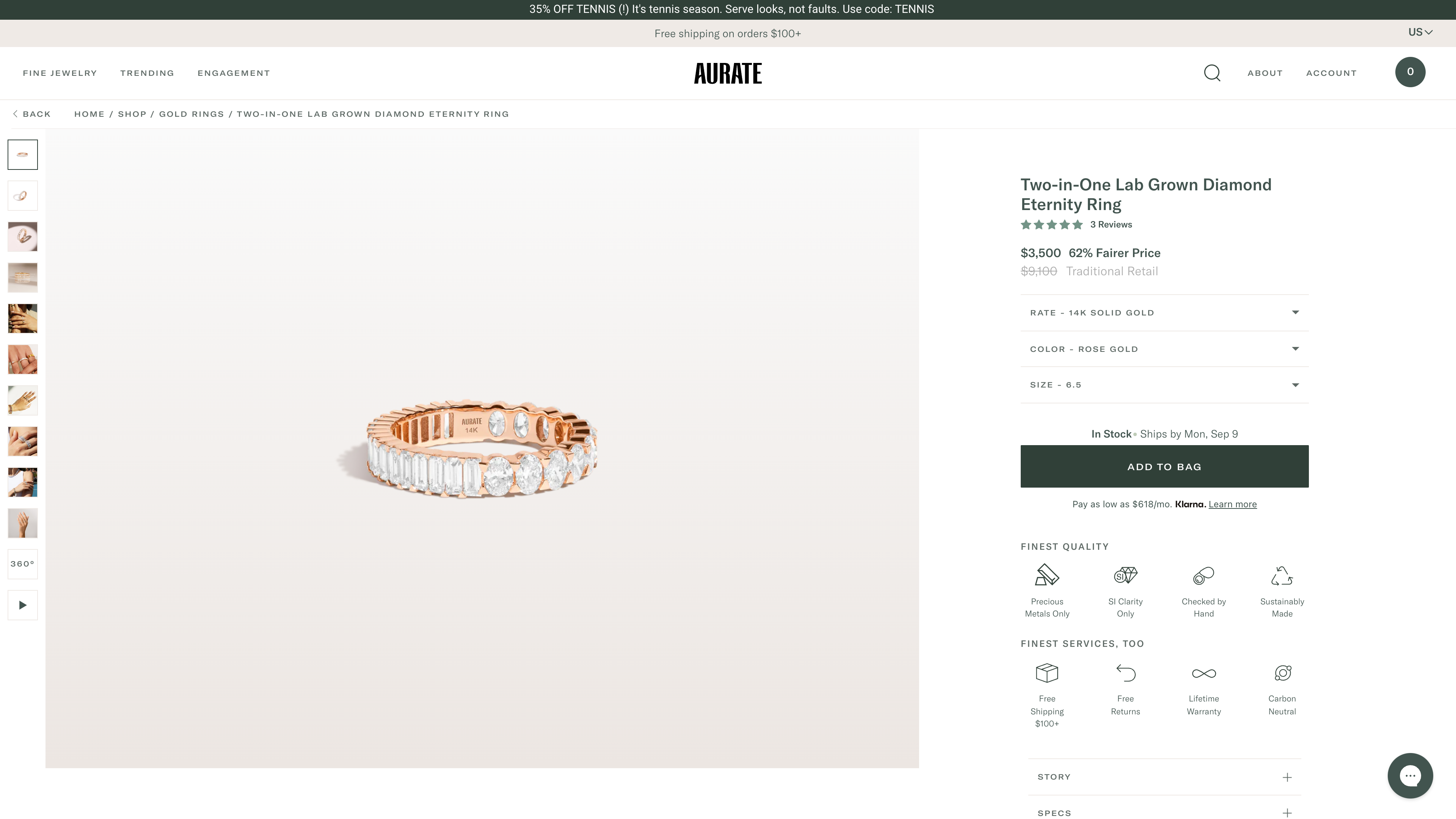Play the product video
Image resolution: width=1456 pixels, height=819 pixels.
tap(22, 605)
